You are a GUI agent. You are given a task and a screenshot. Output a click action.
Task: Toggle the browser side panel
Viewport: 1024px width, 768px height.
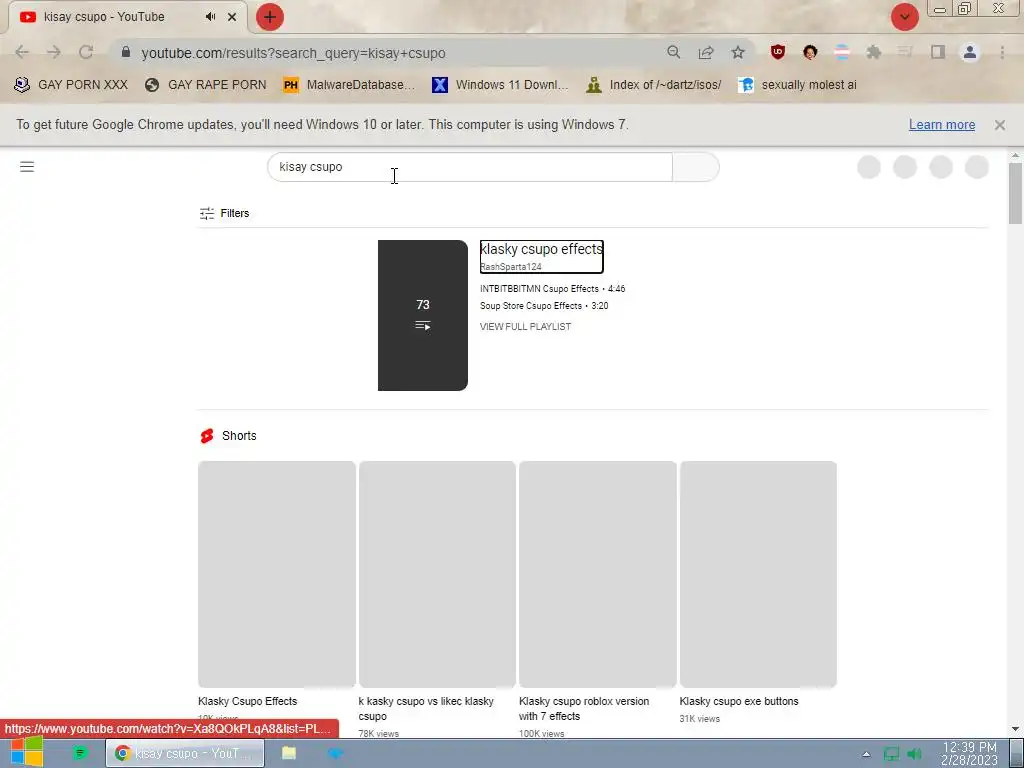tap(938, 52)
